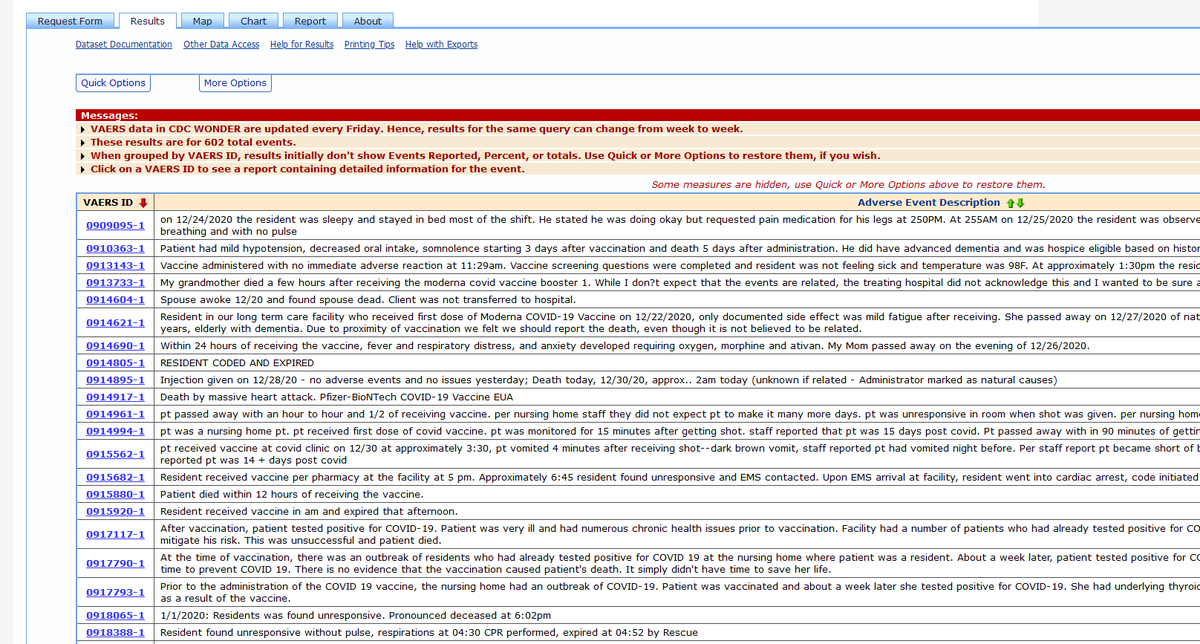The height and width of the screenshot is (644, 1200).
Task: Open the Dataset Documentation link
Action: (x=124, y=44)
